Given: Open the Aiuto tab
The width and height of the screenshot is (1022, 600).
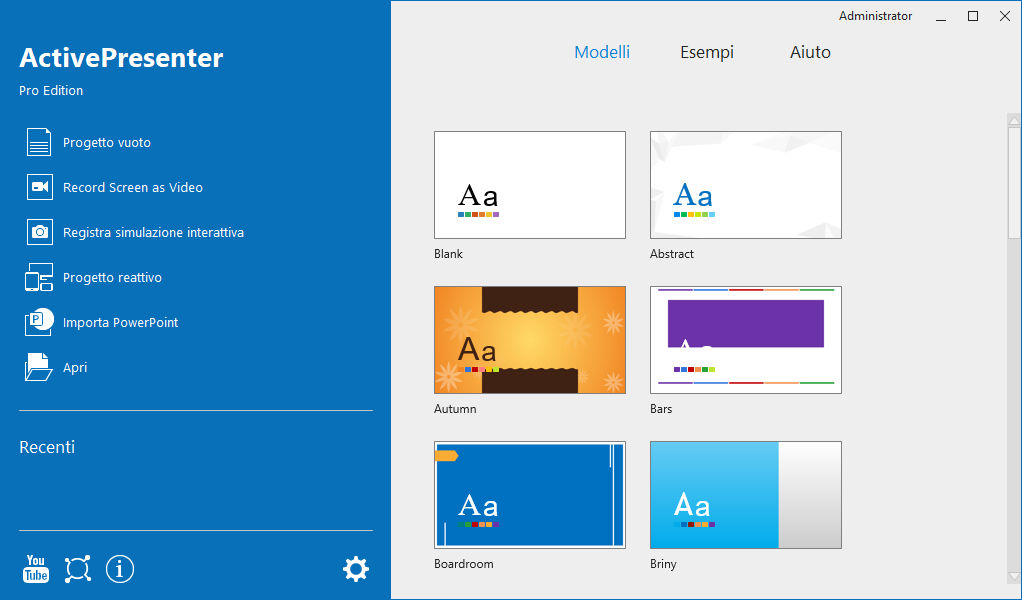Looking at the screenshot, I should tap(810, 52).
